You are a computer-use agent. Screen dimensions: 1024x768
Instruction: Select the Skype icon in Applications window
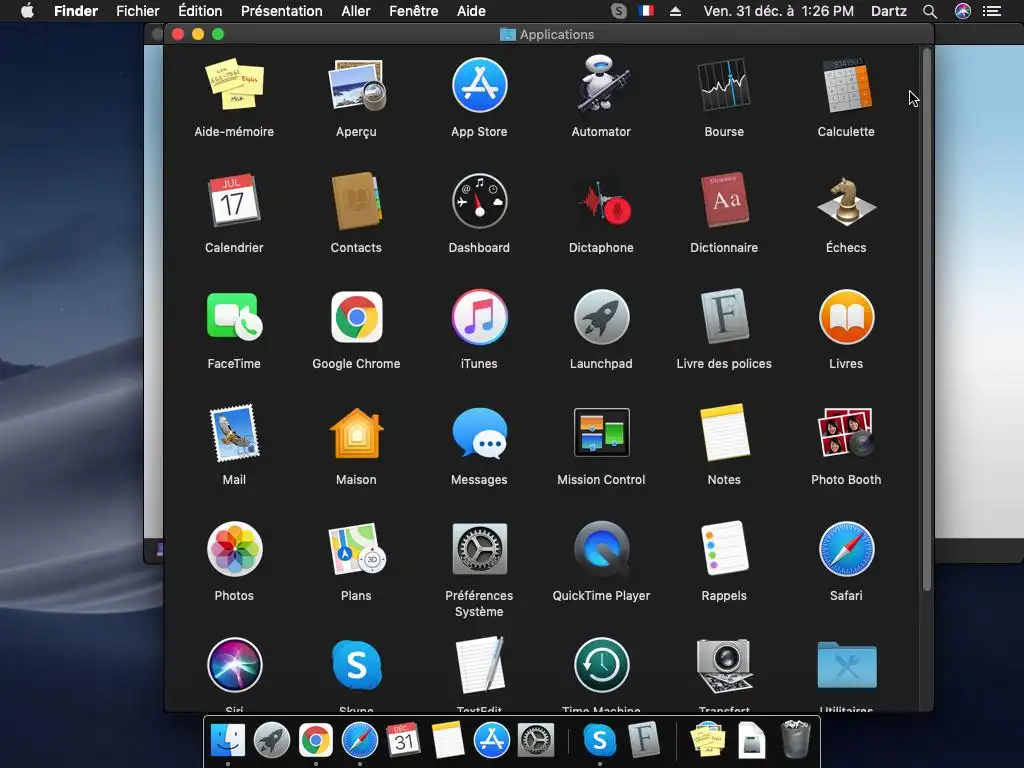357,665
